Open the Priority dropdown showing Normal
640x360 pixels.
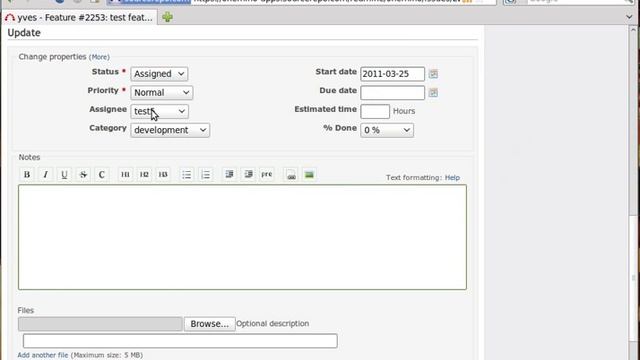(162, 93)
